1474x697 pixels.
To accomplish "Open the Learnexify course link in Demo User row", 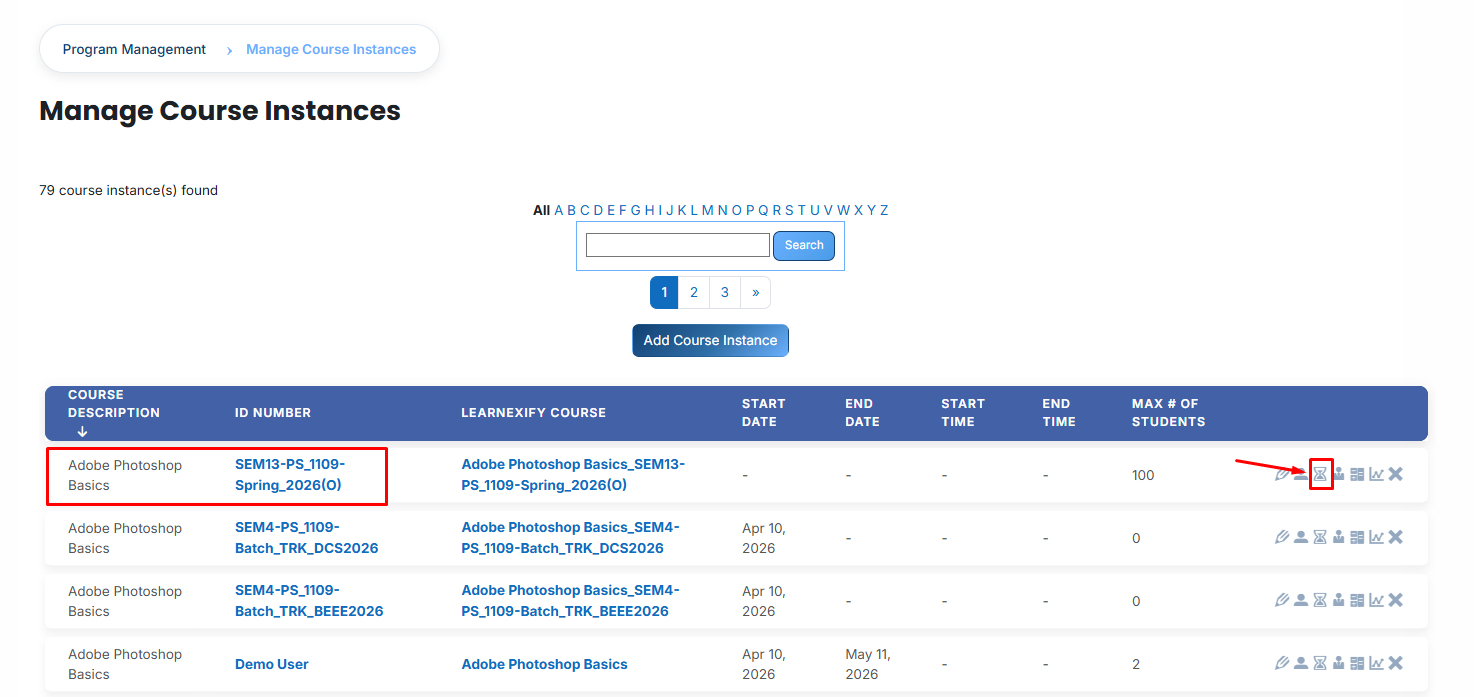I will [544, 664].
